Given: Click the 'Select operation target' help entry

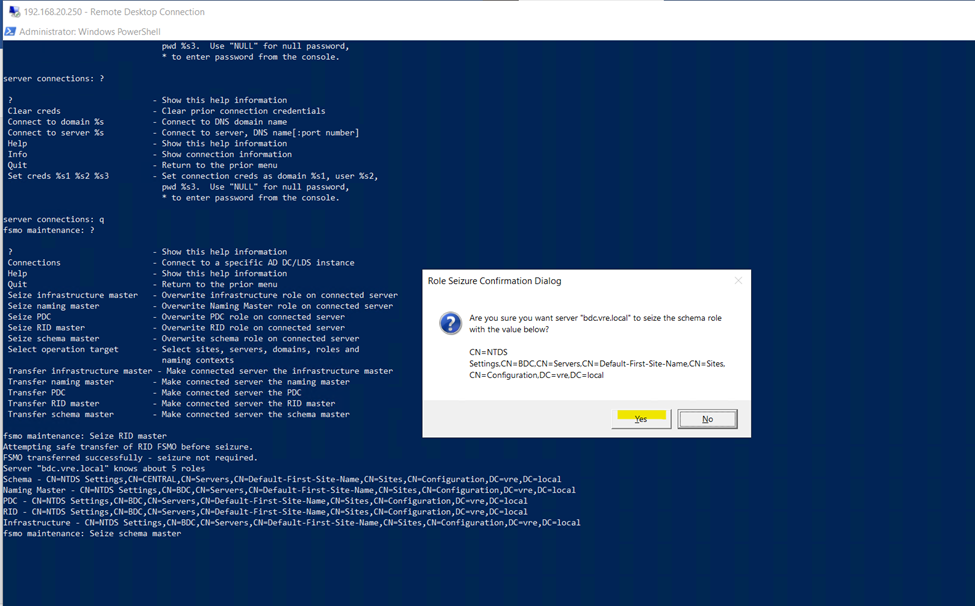Looking at the screenshot, I should tap(60, 349).
